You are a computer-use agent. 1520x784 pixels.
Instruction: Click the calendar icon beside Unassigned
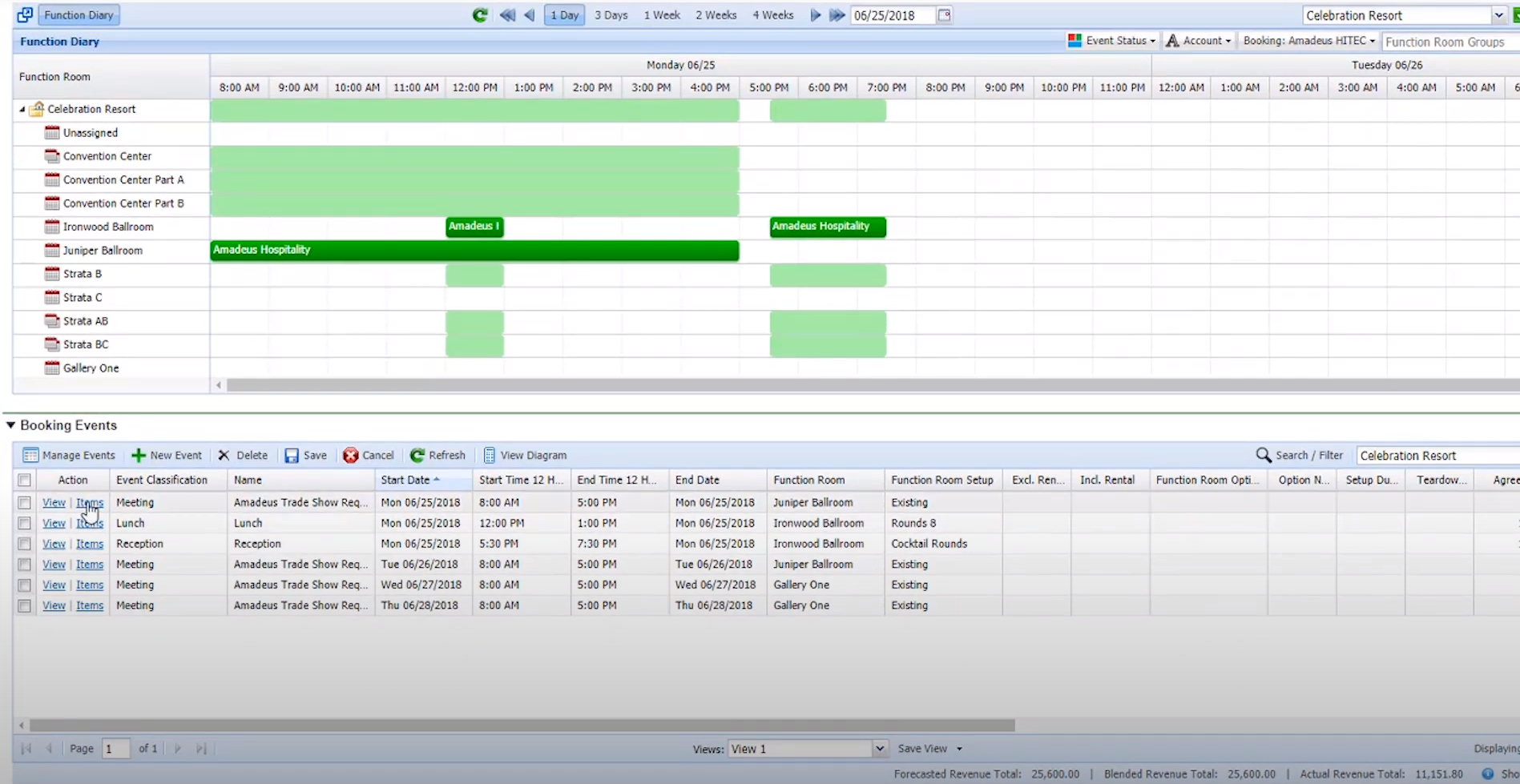52,132
